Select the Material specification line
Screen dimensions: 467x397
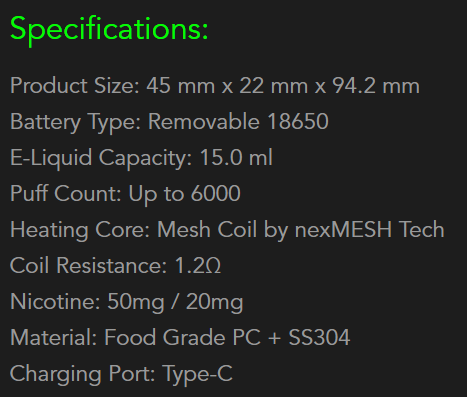(180, 338)
